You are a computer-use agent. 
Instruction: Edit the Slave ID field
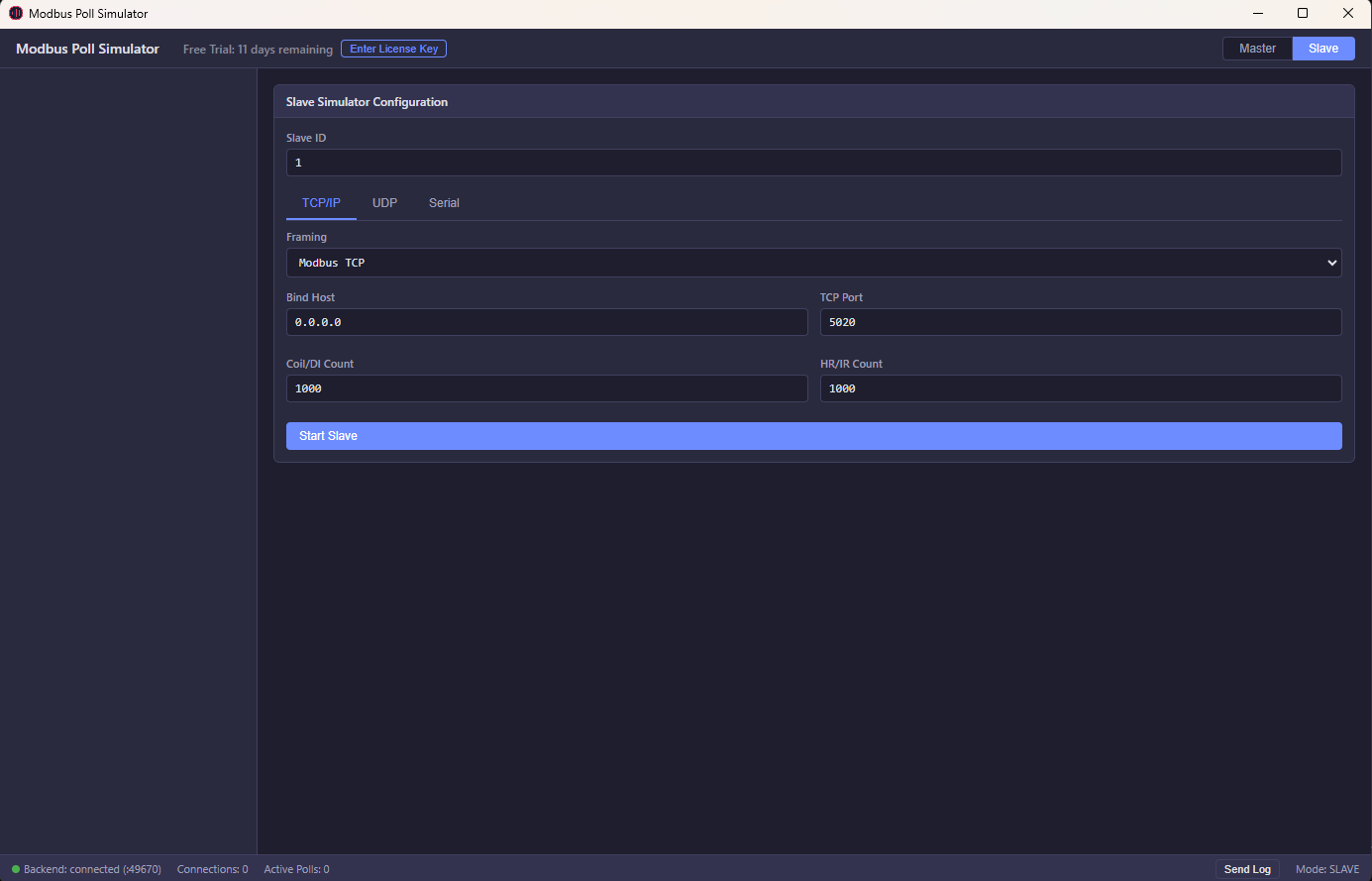pos(812,162)
